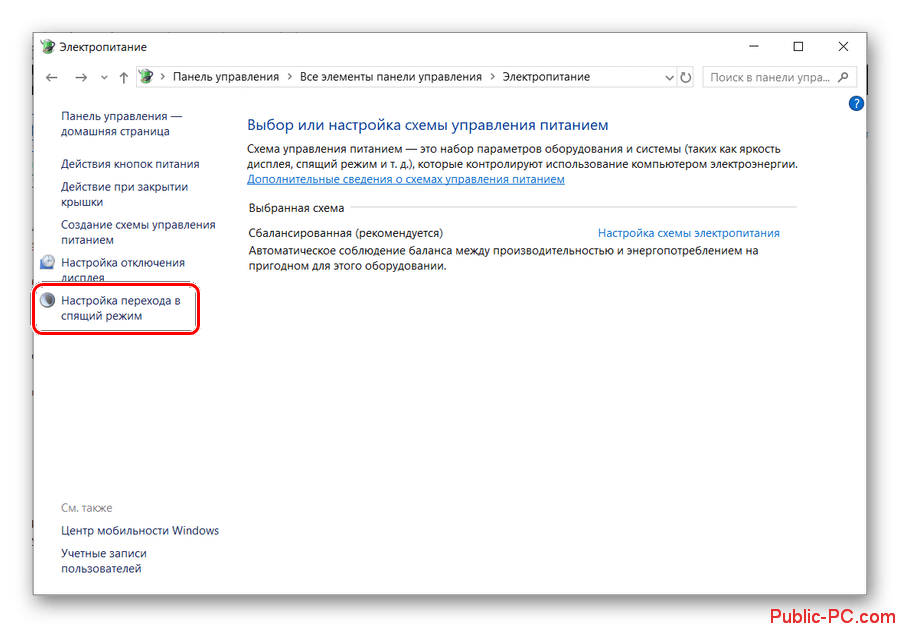This screenshot has width=900, height=628.
Task: Open 'Действия кнопок питания' settings
Action: [x=130, y=164]
